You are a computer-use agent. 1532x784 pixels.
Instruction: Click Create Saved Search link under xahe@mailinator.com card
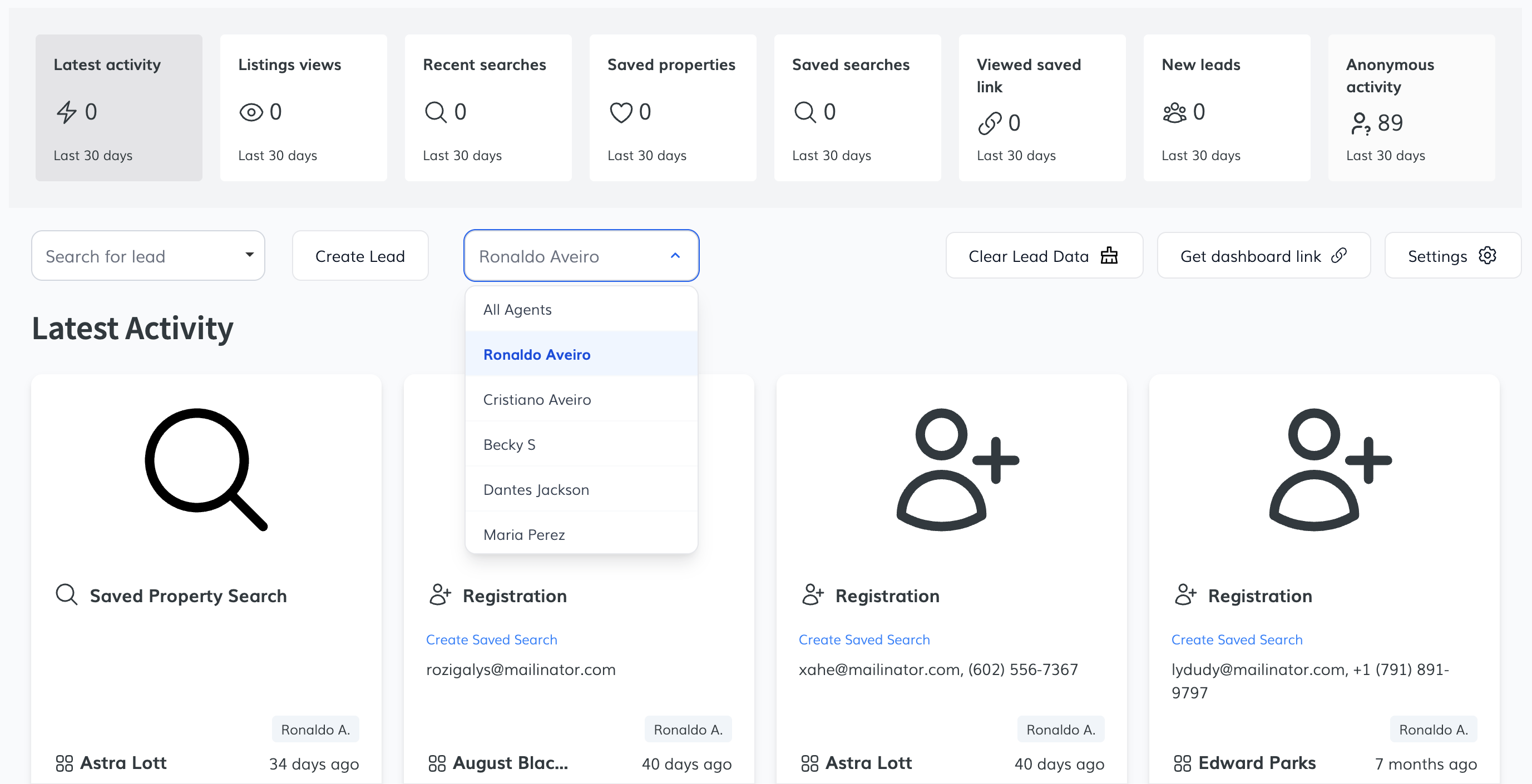click(863, 639)
